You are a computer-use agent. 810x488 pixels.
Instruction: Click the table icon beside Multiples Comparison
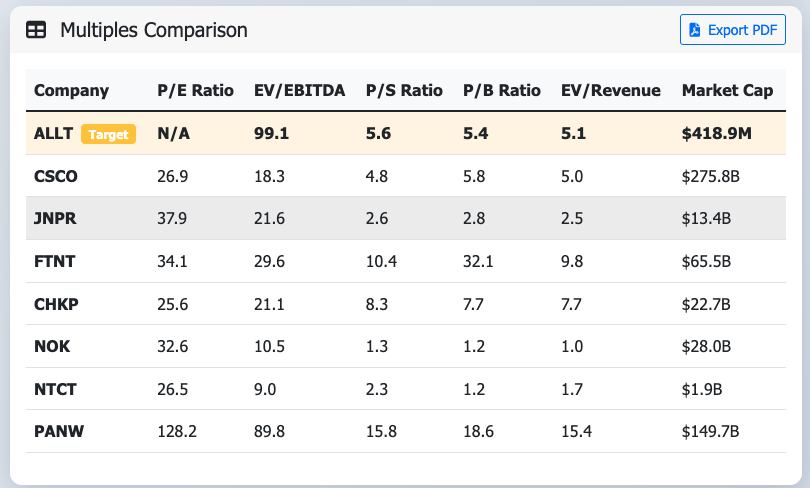(36, 30)
